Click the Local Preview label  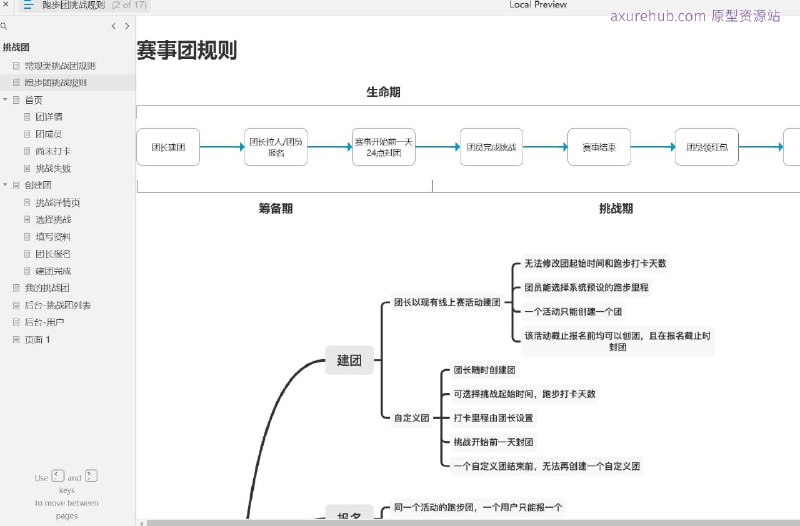point(538,5)
